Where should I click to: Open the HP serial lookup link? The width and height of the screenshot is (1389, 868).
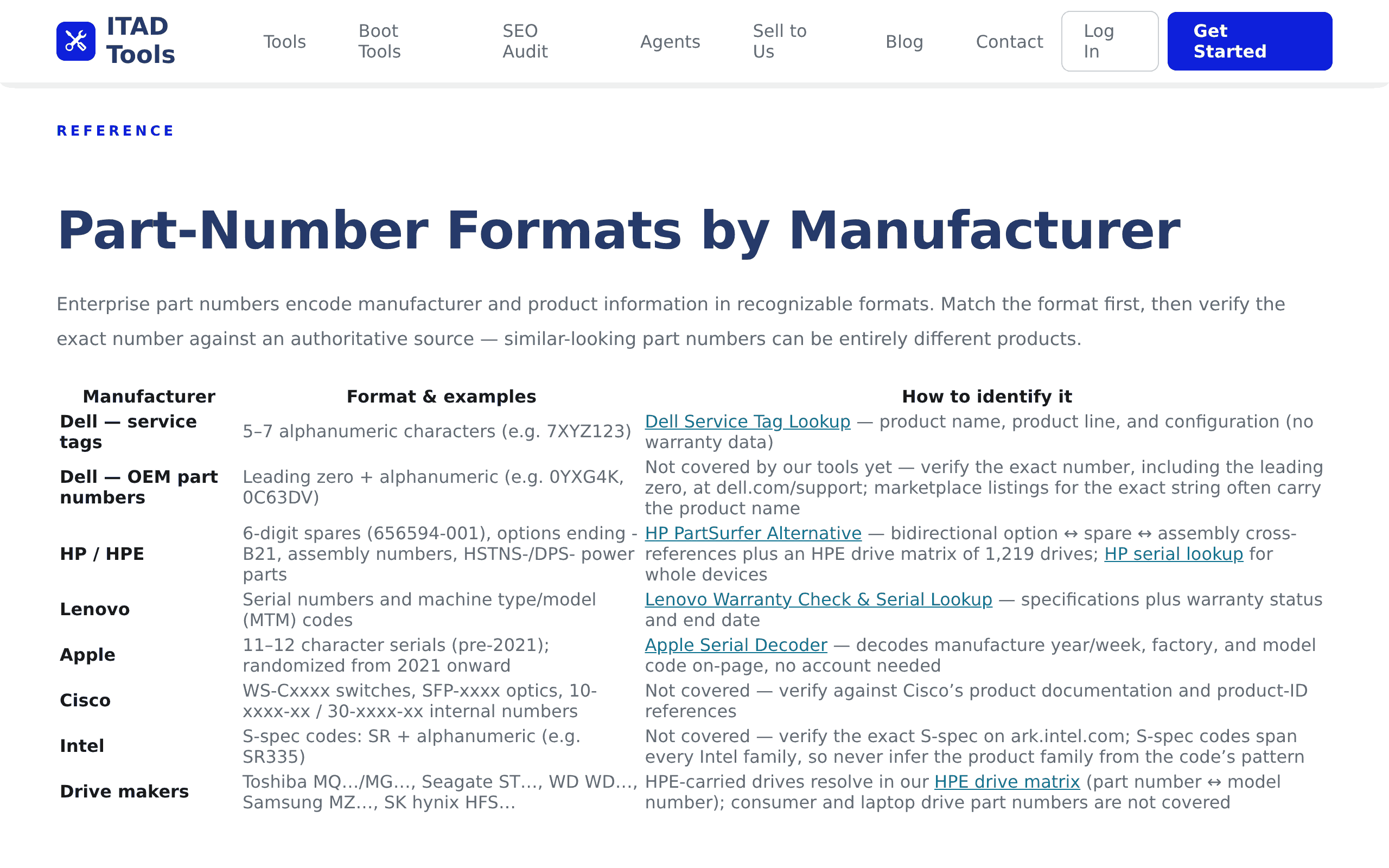[1173, 554]
